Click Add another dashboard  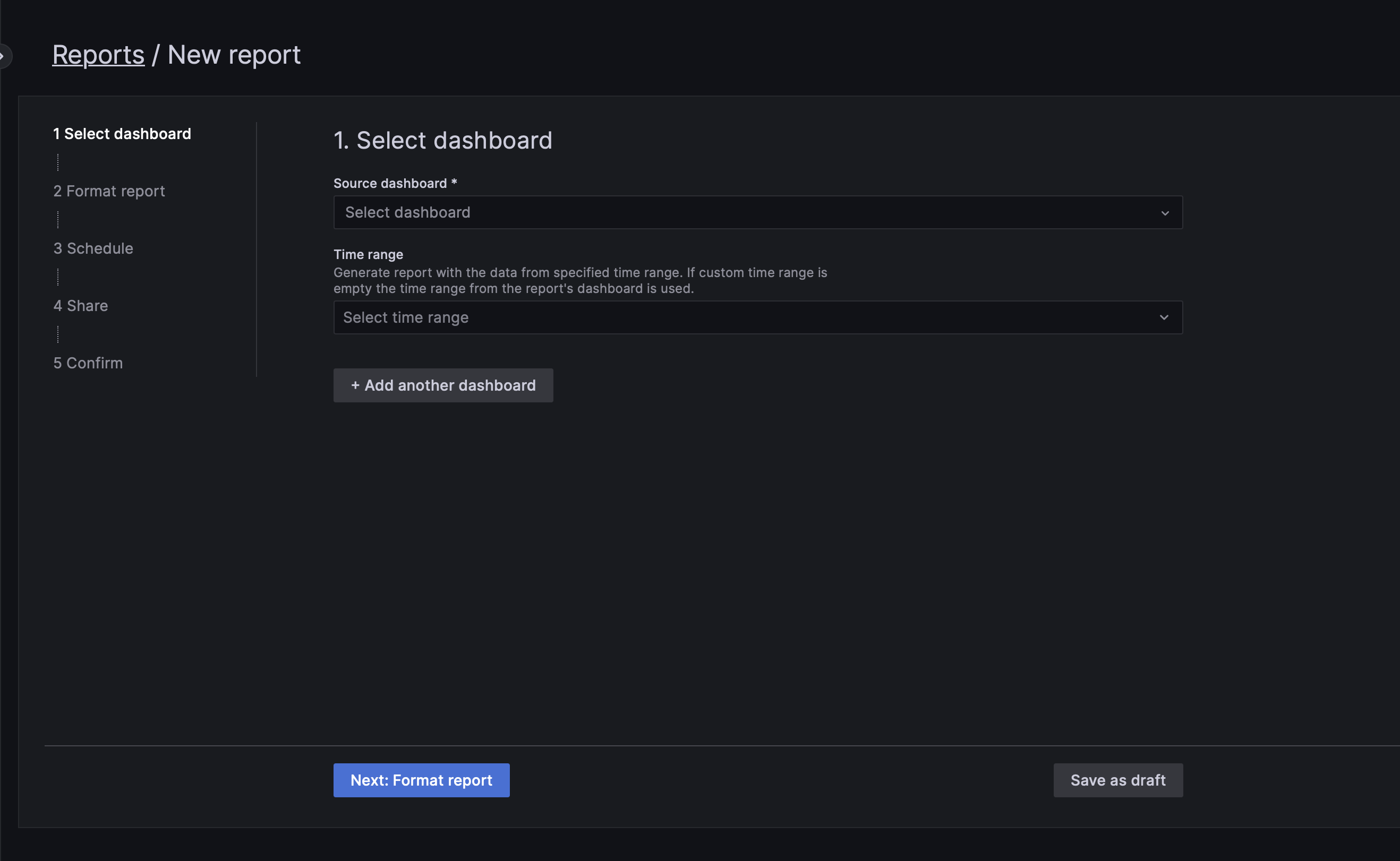pos(443,385)
